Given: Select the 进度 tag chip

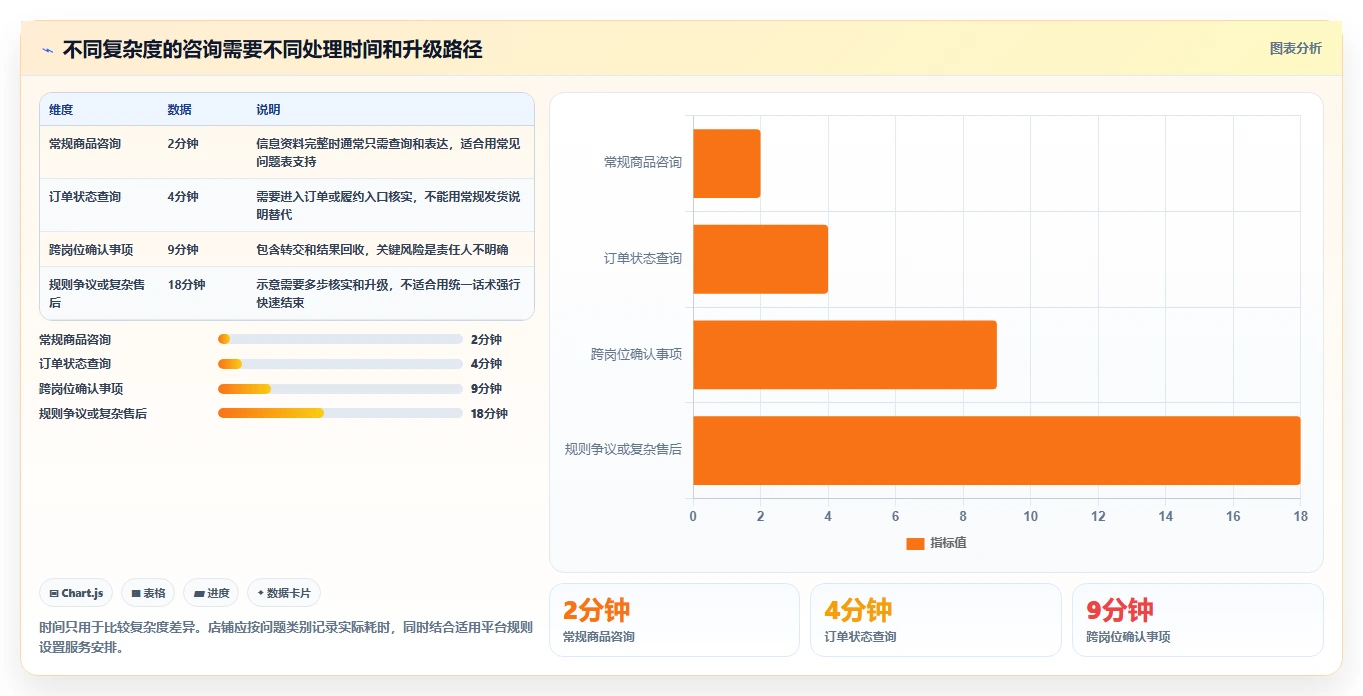Looking at the screenshot, I should [212, 593].
